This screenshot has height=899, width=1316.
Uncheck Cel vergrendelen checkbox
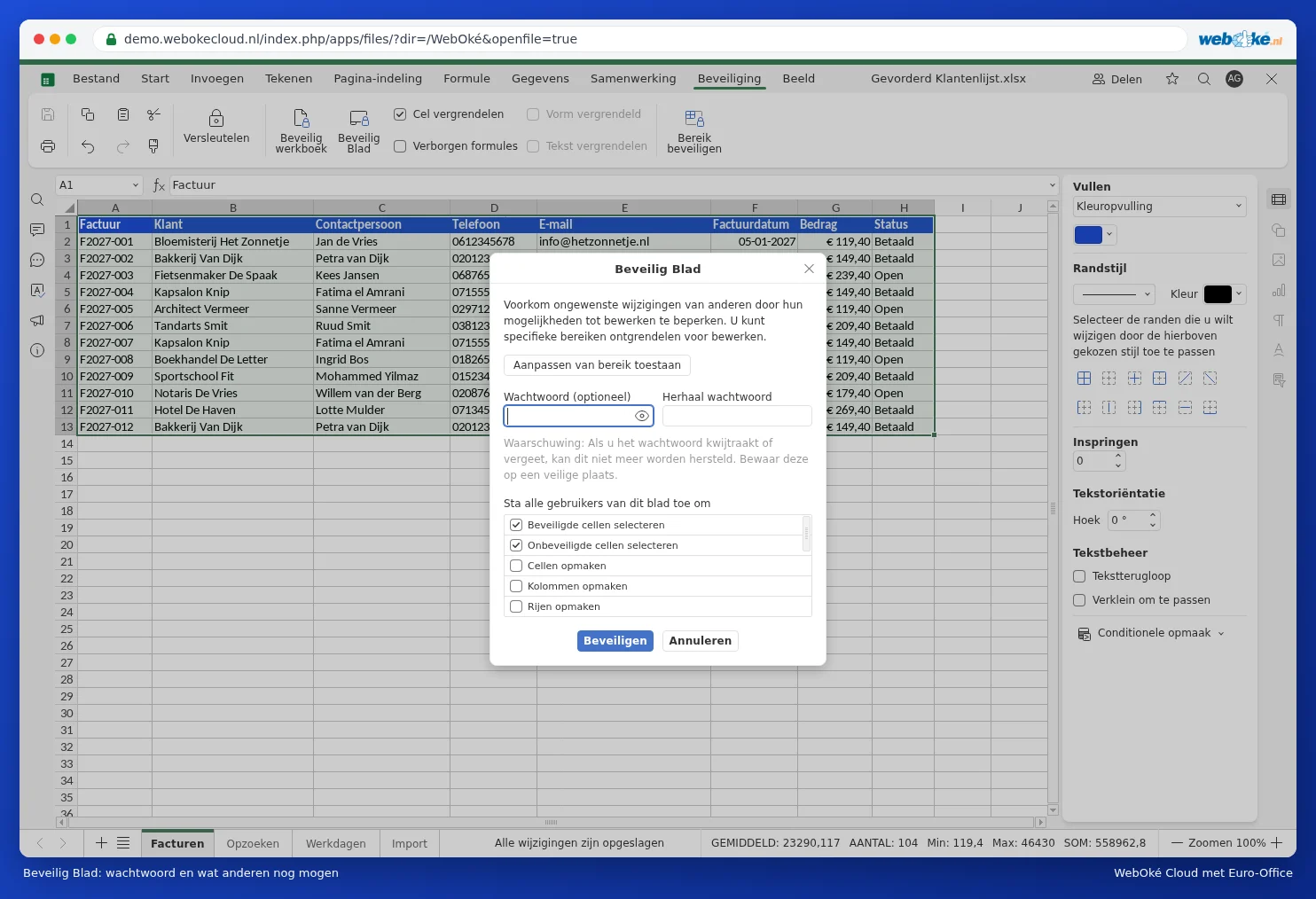(400, 114)
